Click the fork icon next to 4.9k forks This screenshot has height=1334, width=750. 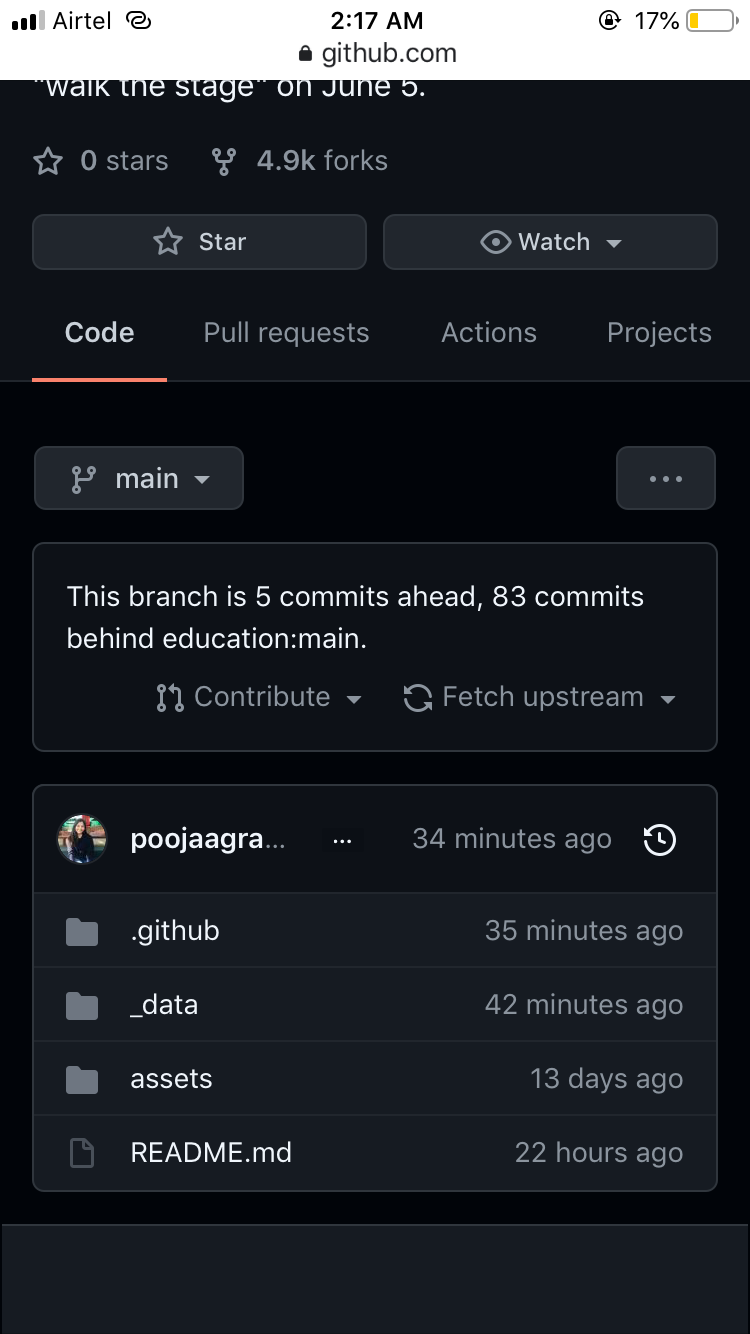click(x=223, y=160)
